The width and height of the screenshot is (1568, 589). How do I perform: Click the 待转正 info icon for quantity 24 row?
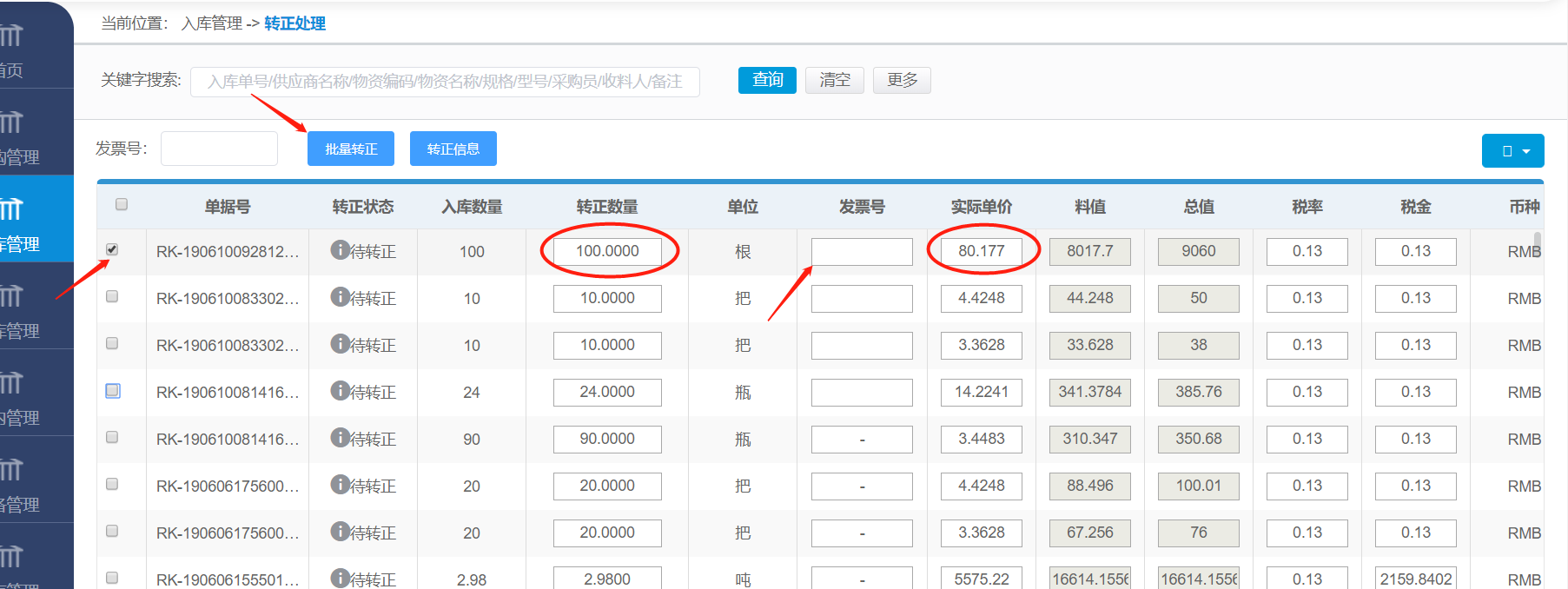pyautogui.click(x=340, y=391)
